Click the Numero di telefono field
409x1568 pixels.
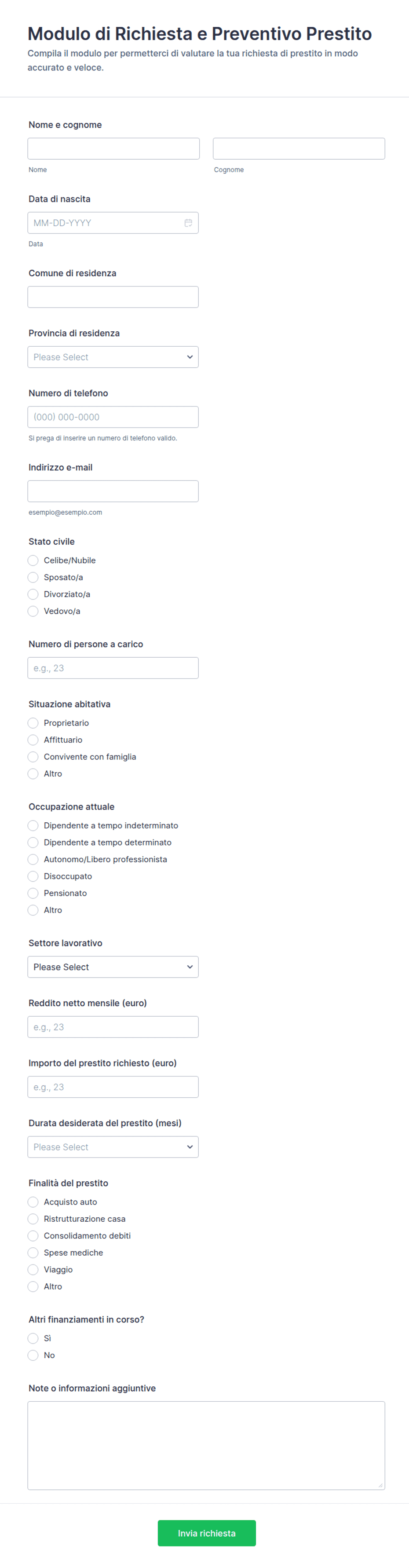coord(113,417)
